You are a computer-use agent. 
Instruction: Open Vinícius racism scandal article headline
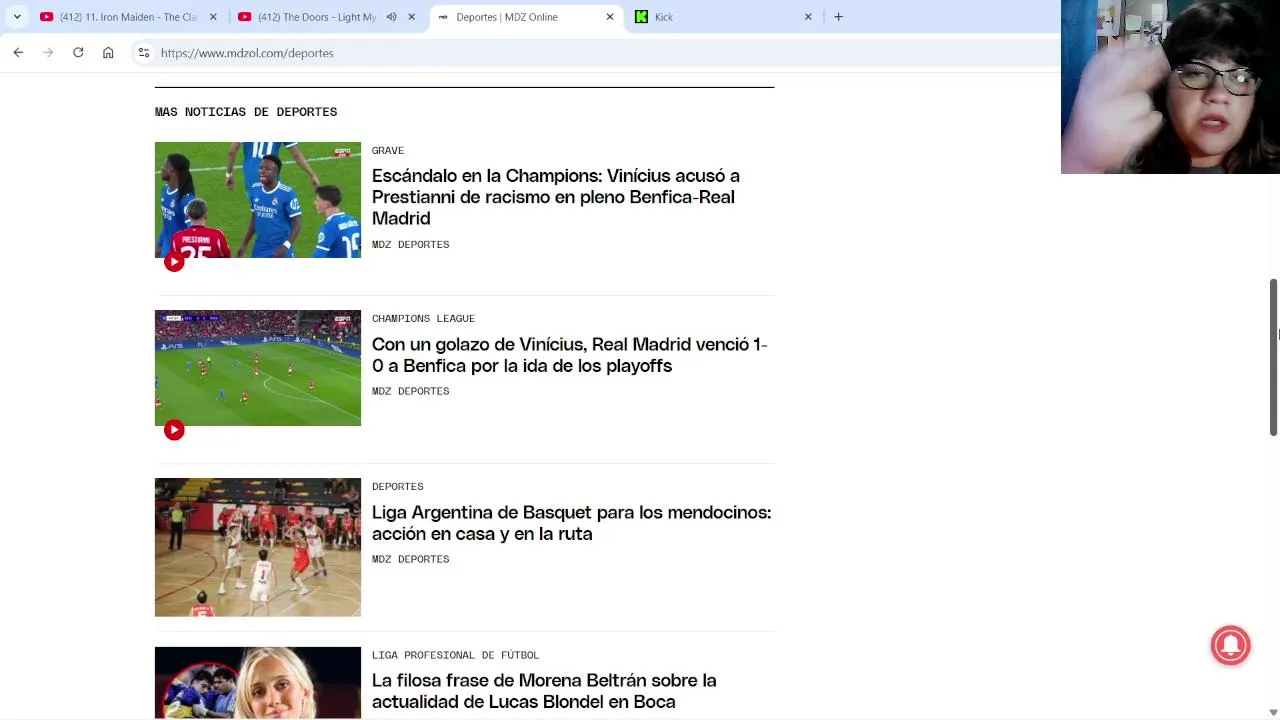tap(556, 197)
